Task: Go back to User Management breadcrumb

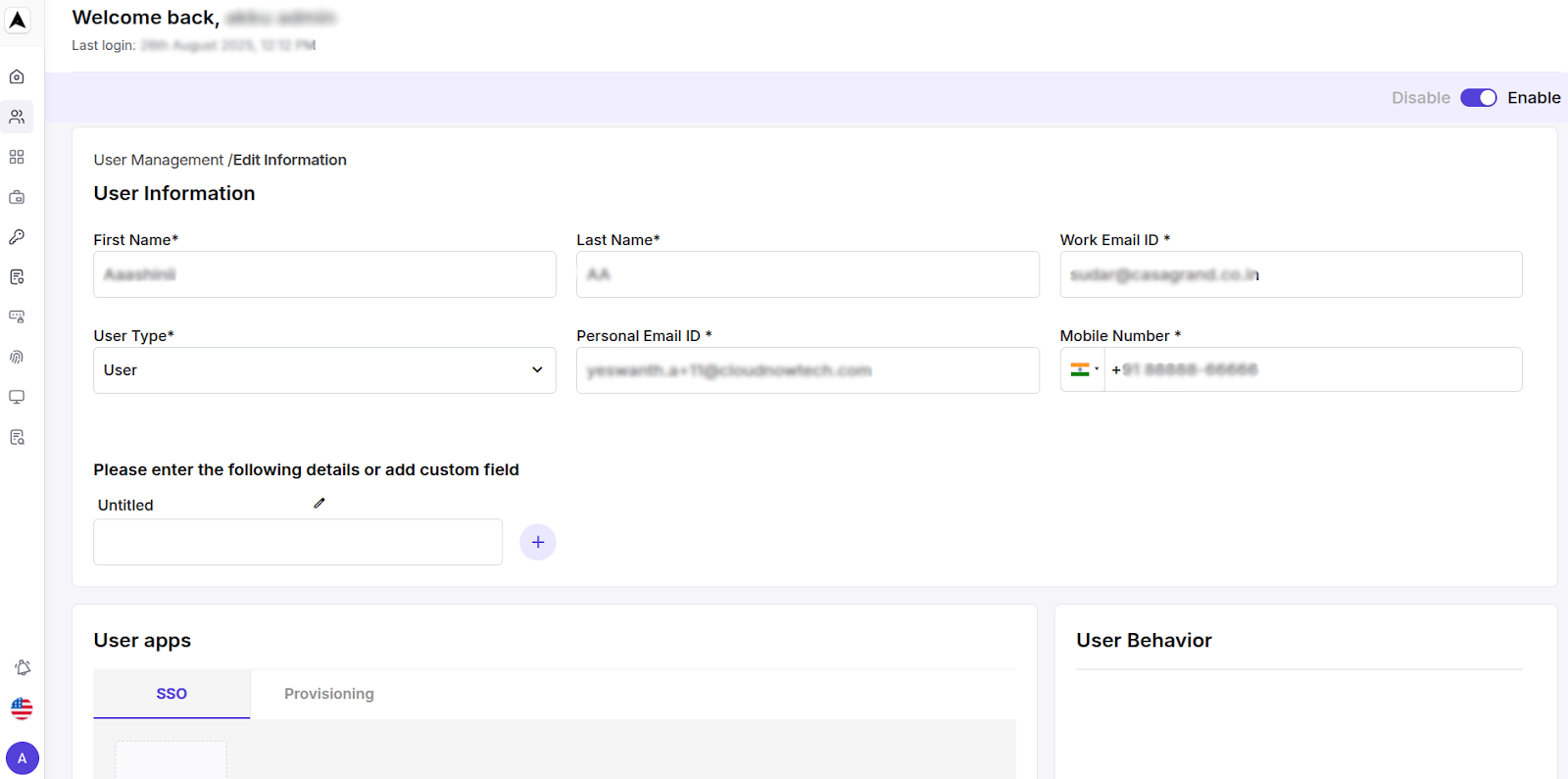Action: pyautogui.click(x=159, y=160)
